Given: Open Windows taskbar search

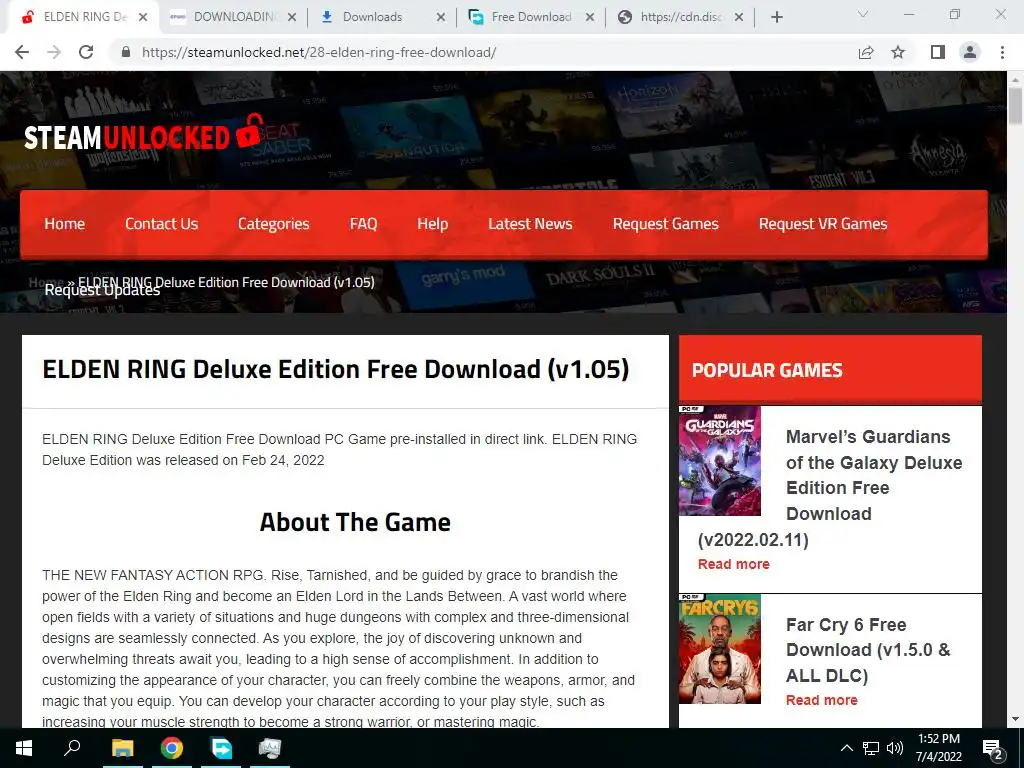Looking at the screenshot, I should click(x=72, y=748).
